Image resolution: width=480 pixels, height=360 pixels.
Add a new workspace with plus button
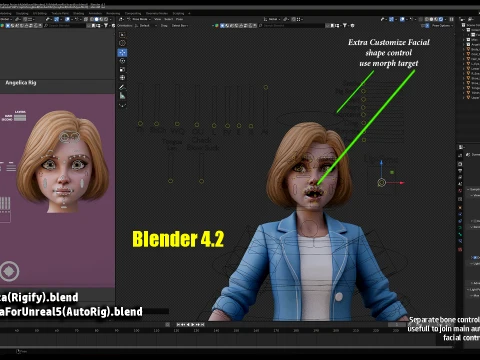(189, 13)
